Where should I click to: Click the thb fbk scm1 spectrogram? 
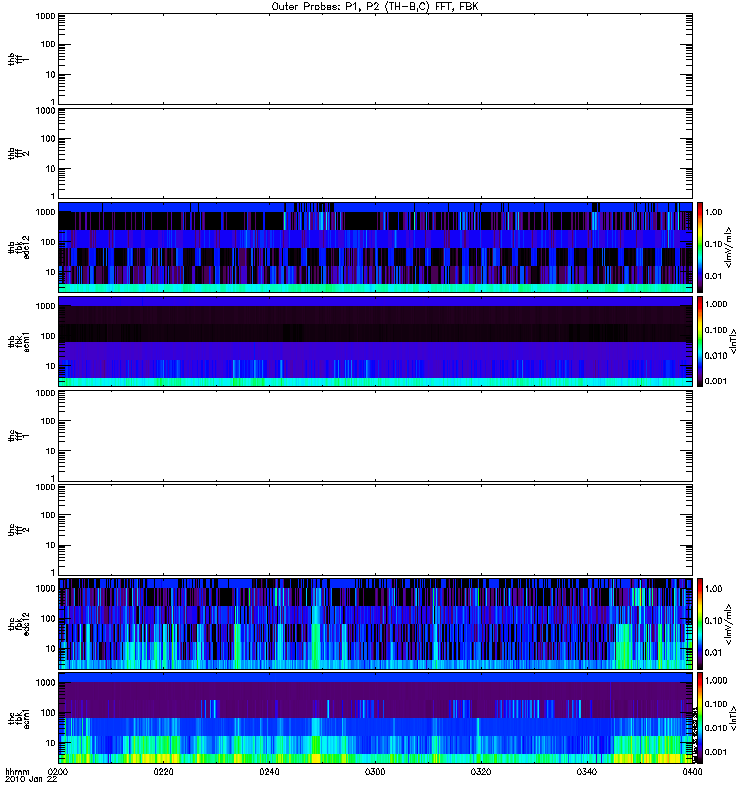click(375, 341)
